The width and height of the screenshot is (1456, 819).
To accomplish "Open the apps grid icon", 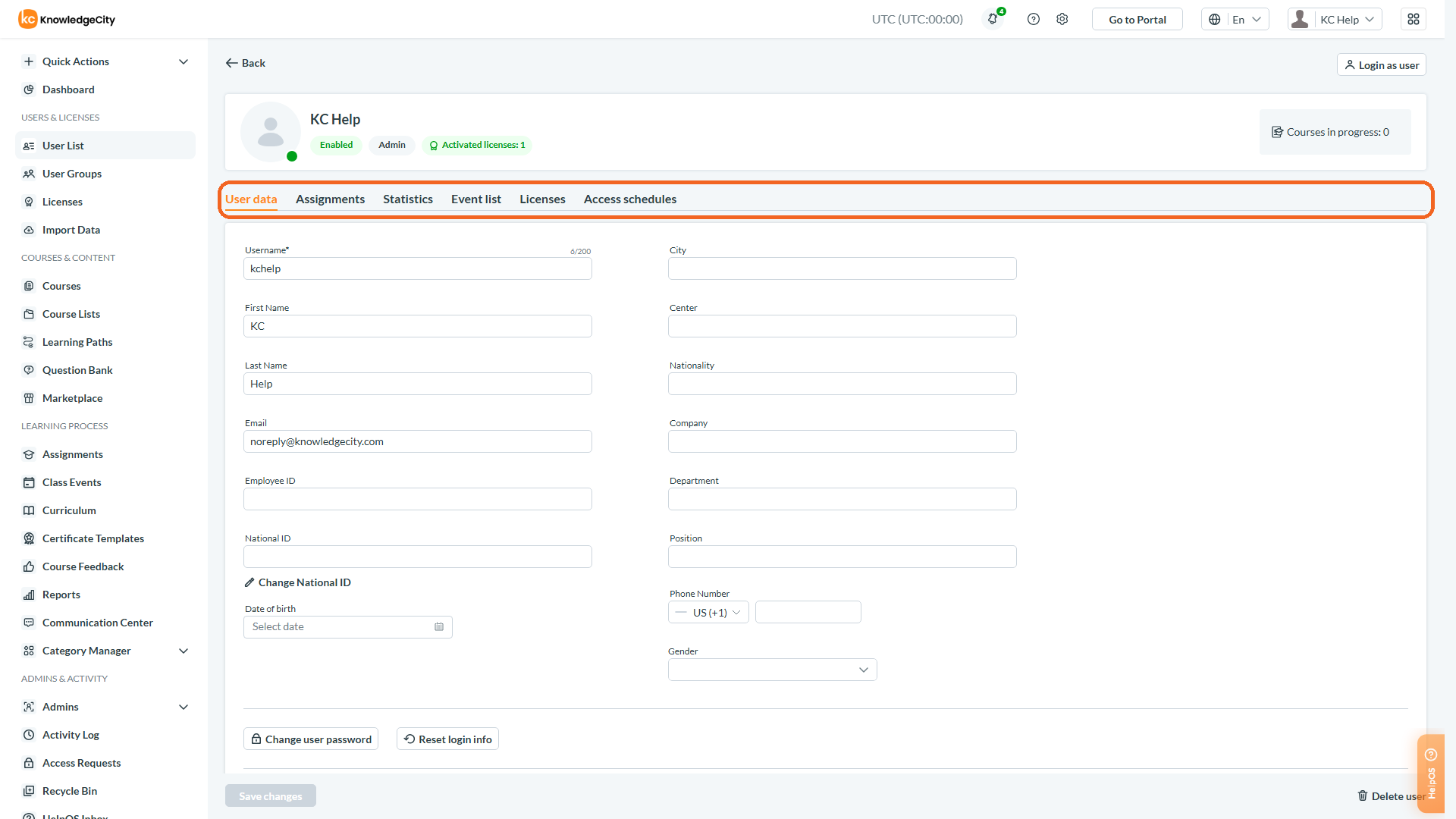I will pyautogui.click(x=1414, y=19).
